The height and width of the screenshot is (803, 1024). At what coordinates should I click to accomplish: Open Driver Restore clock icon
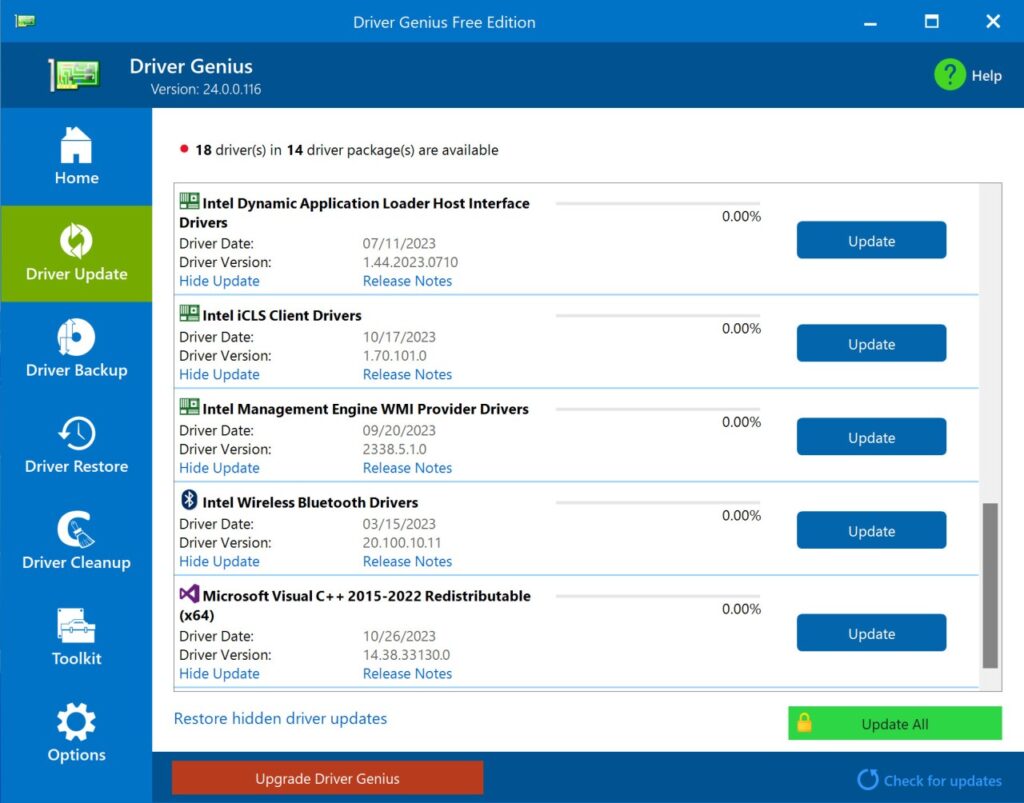pos(76,433)
